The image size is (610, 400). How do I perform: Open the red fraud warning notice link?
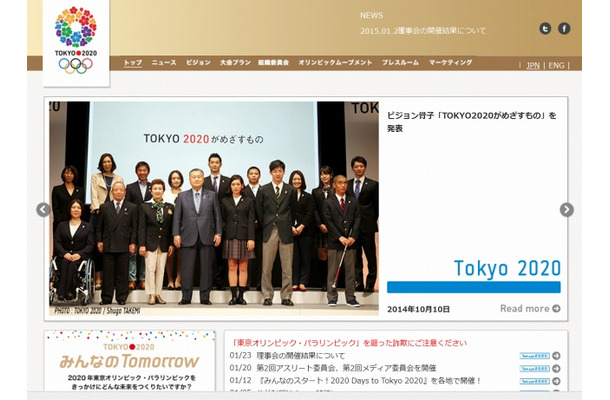coord(349,343)
